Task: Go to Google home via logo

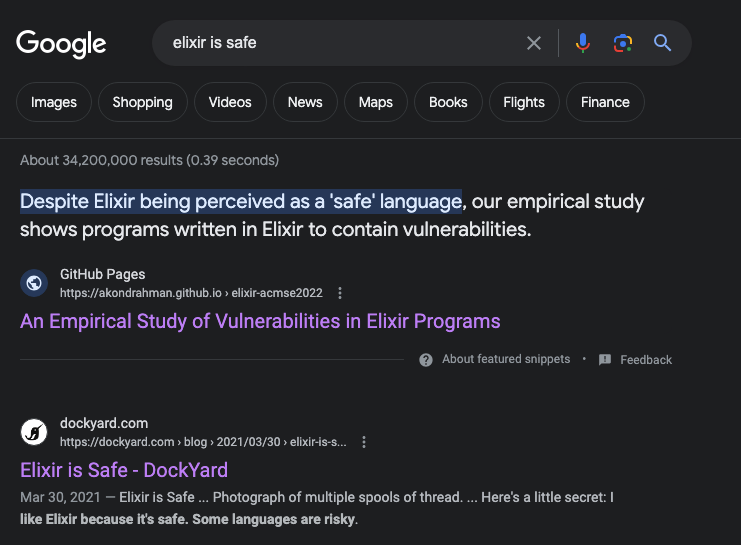Action: 61,43
